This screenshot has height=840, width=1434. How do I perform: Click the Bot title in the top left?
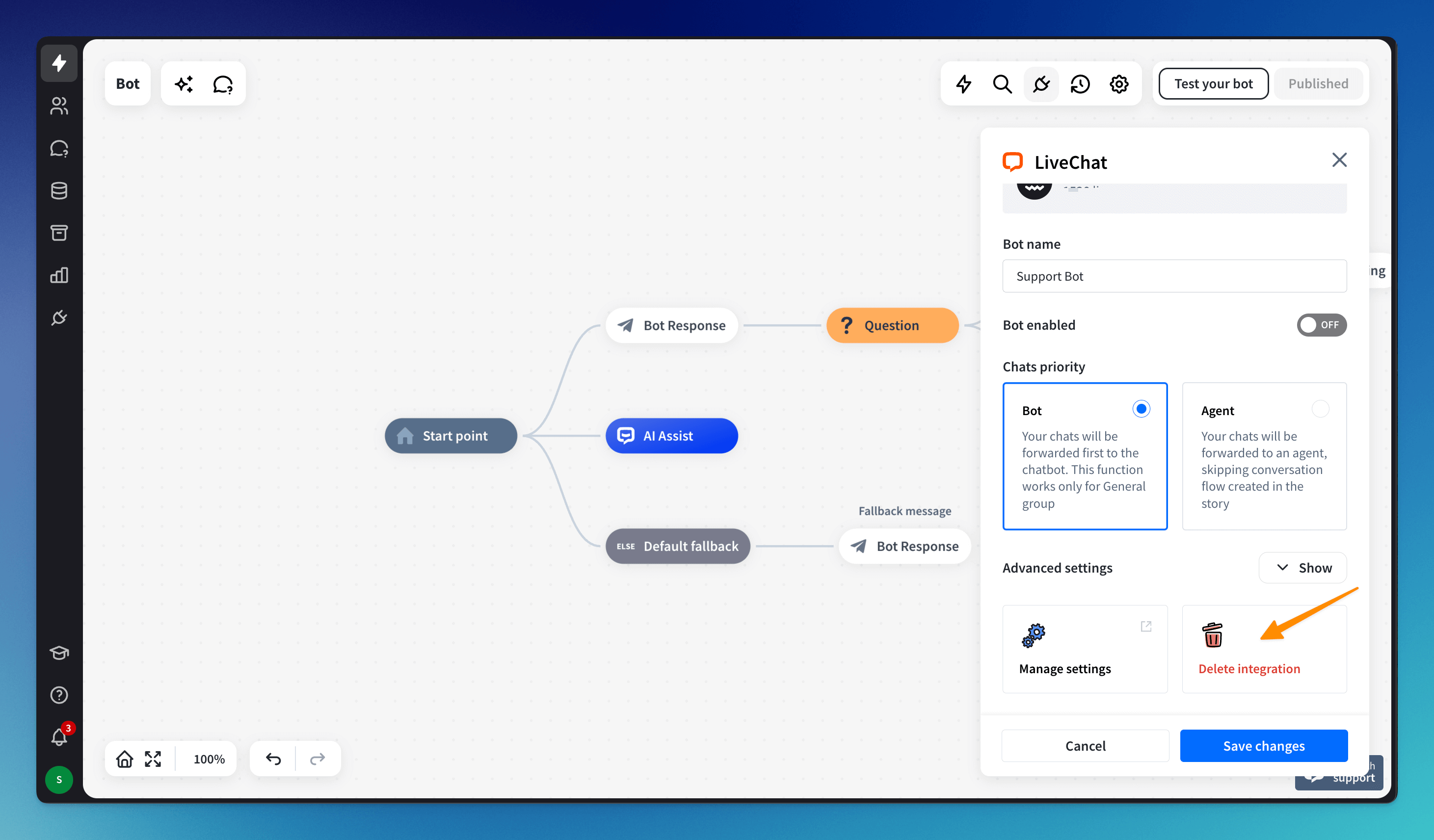128,84
